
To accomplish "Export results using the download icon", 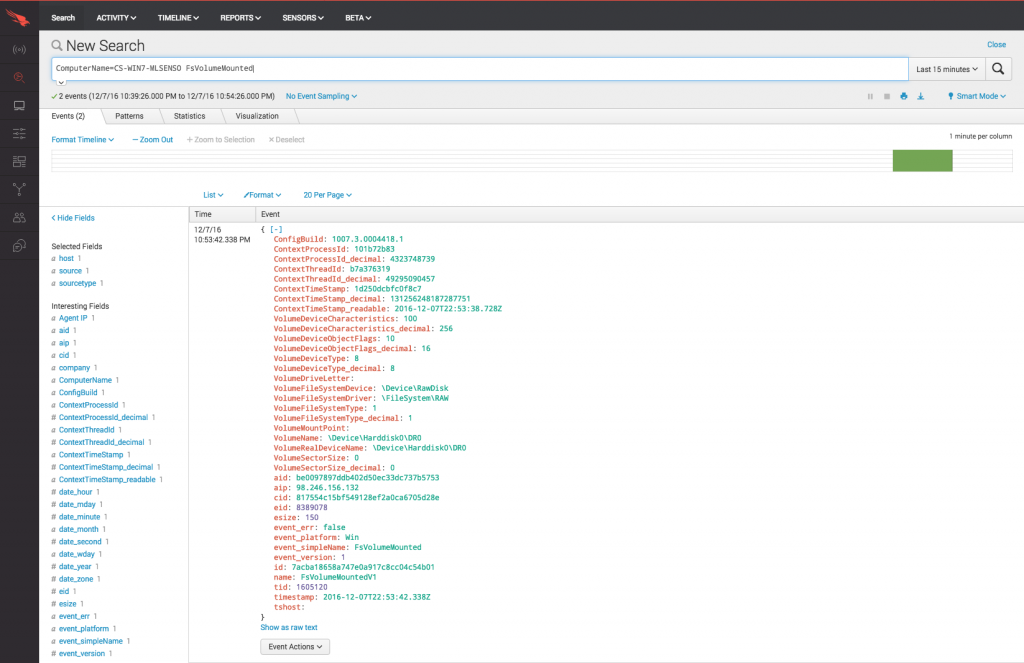I will [x=920, y=96].
